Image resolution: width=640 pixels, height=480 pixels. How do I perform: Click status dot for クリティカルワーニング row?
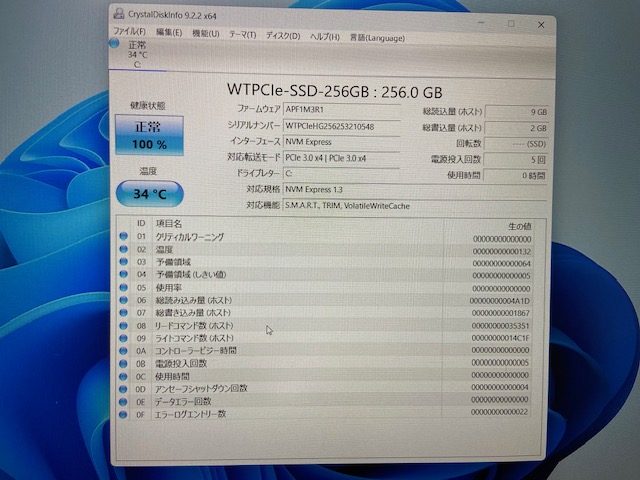pos(124,237)
